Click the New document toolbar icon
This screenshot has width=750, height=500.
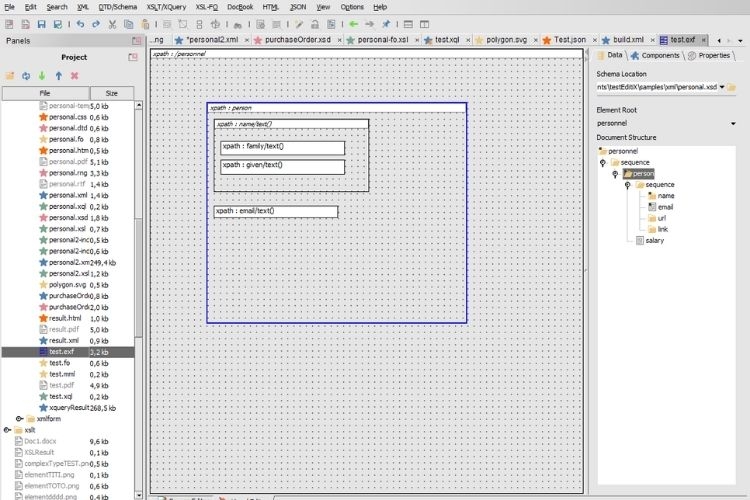[9, 24]
